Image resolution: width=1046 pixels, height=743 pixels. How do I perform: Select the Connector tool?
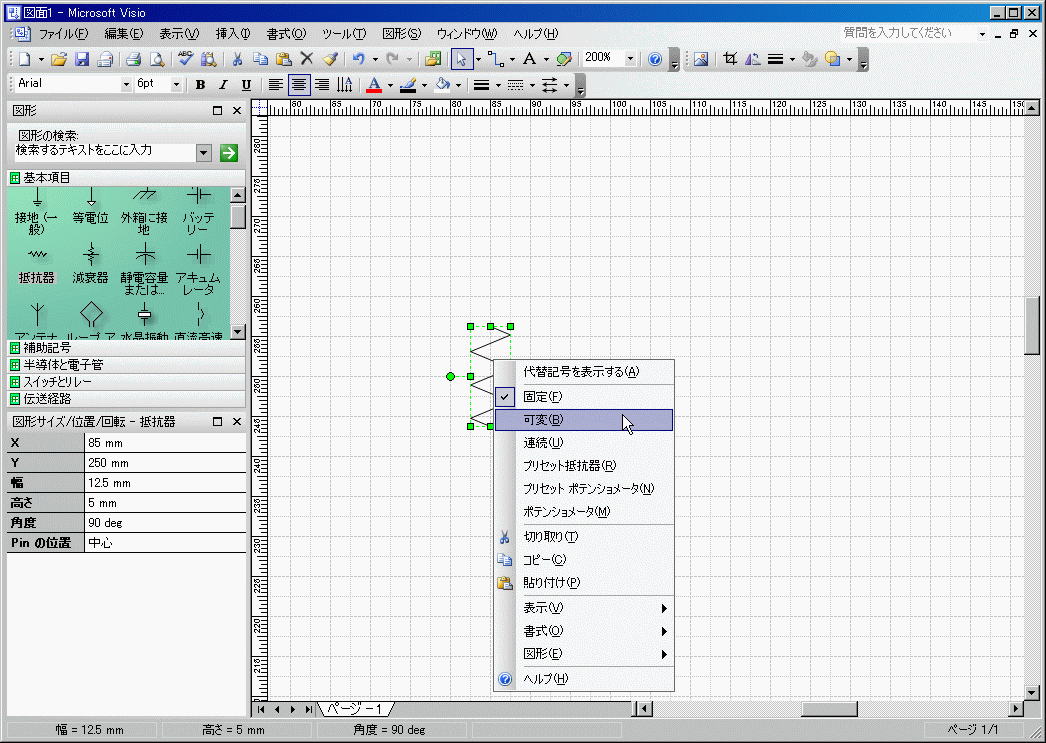click(x=494, y=59)
